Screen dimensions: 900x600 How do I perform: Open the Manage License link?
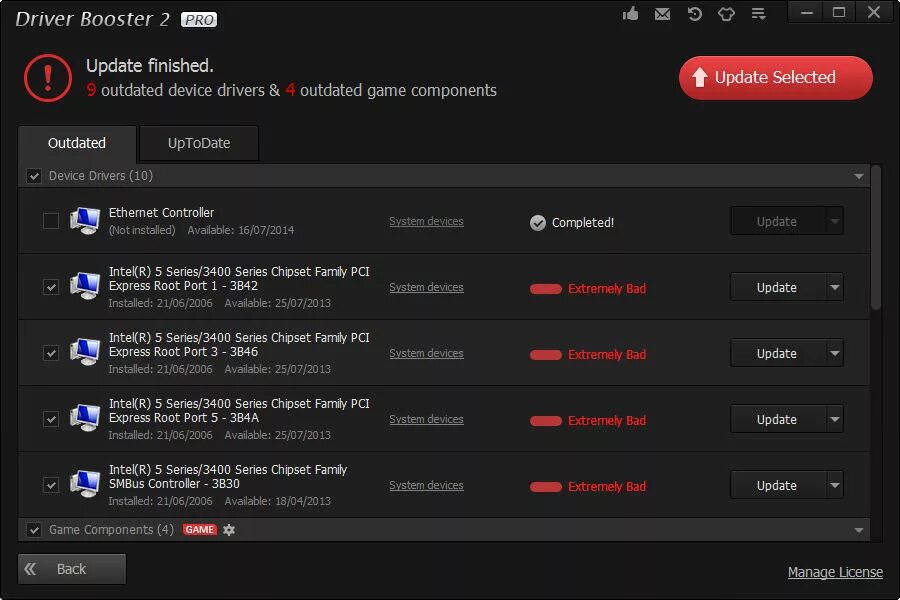[x=835, y=572]
